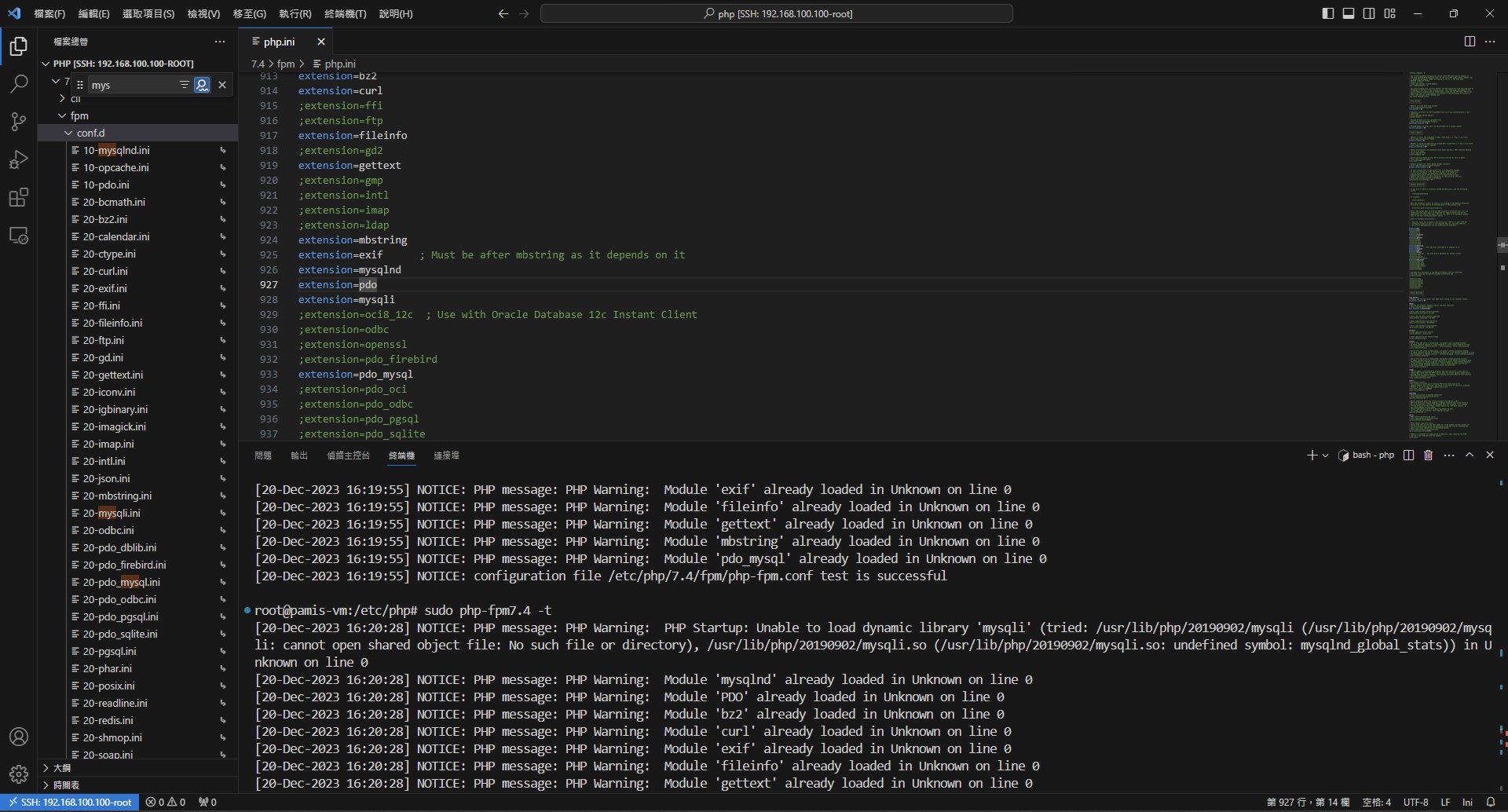Open the Extensions view

click(19, 197)
